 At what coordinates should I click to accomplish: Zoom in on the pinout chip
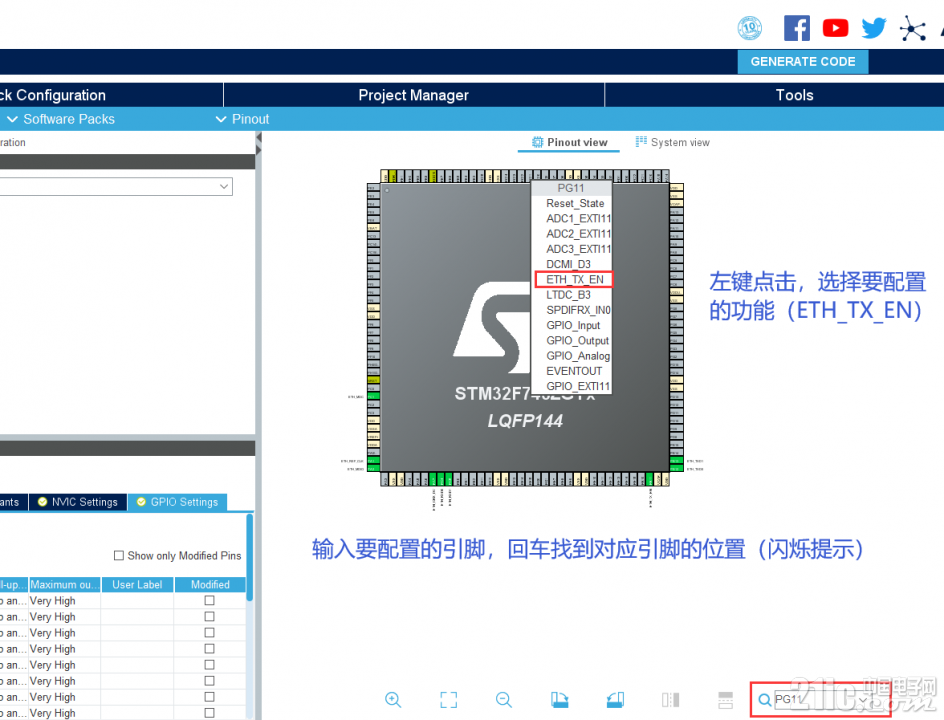pyautogui.click(x=393, y=700)
